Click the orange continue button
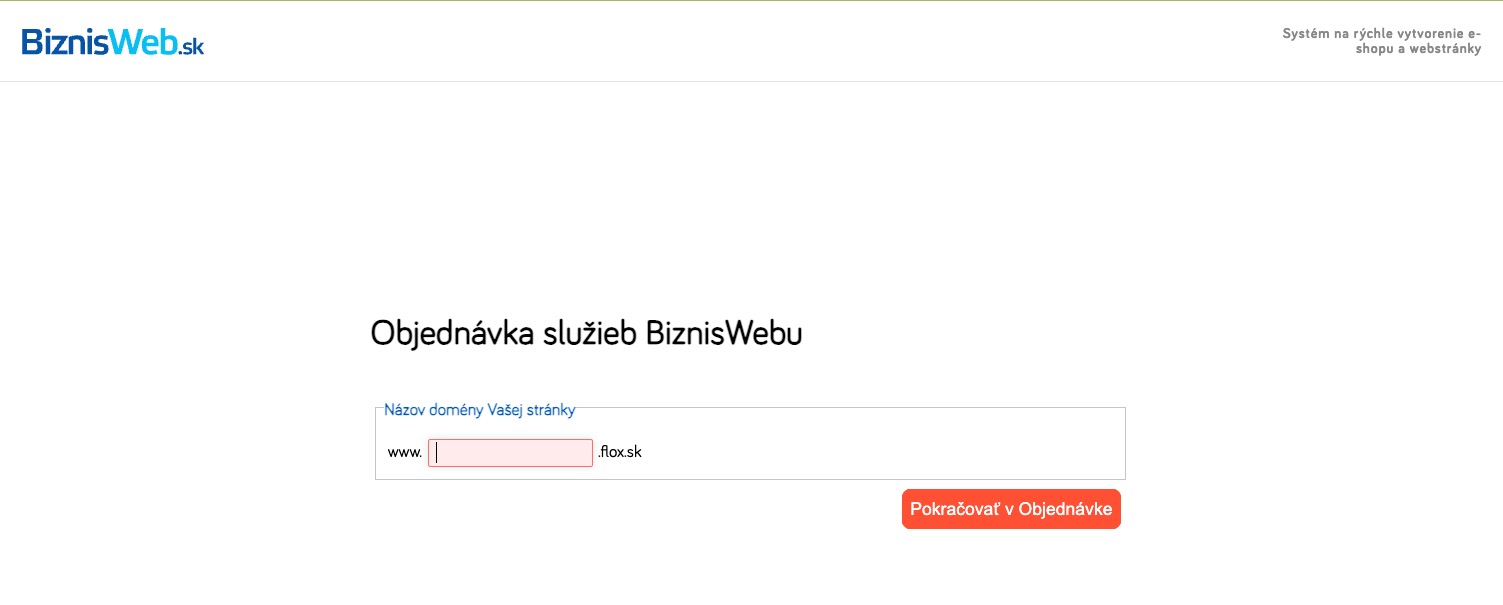Image resolution: width=1503 pixels, height=605 pixels. click(1010, 508)
